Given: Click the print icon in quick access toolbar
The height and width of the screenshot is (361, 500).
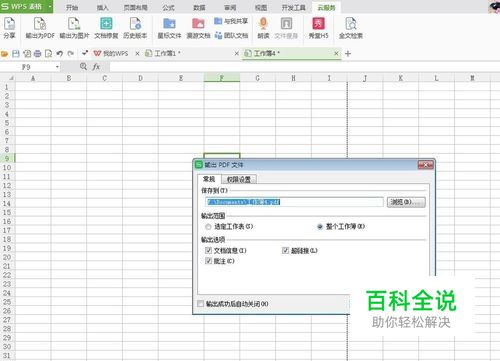Looking at the screenshot, I should (x=38, y=53).
